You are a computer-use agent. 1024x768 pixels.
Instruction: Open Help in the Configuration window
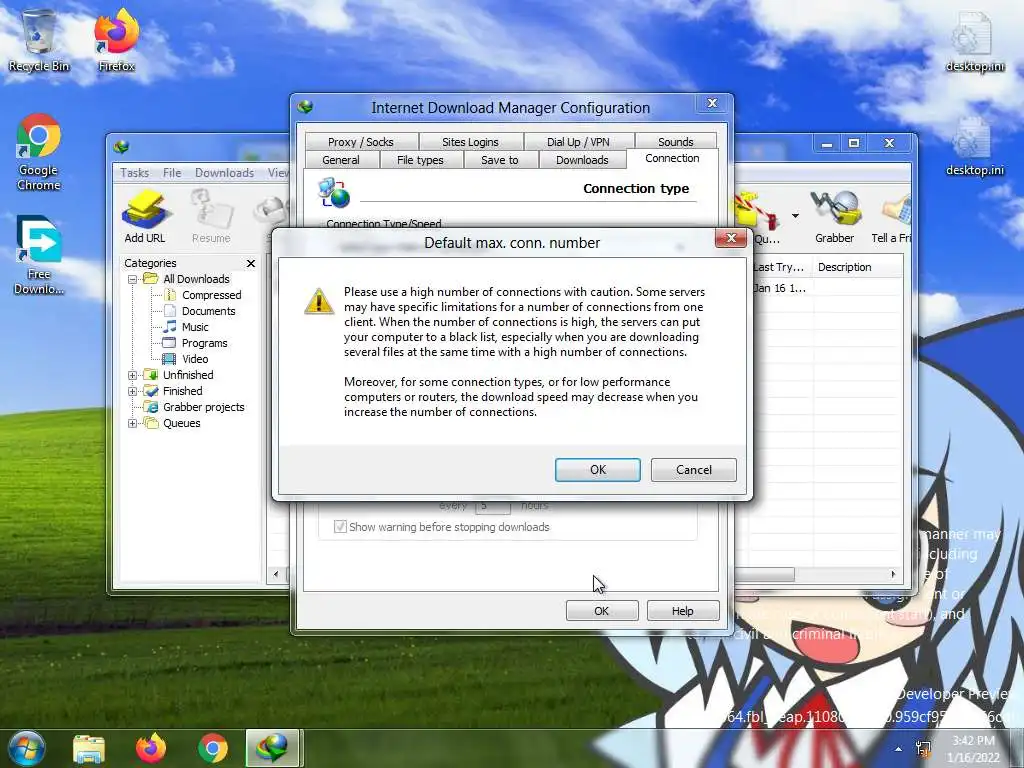682,611
